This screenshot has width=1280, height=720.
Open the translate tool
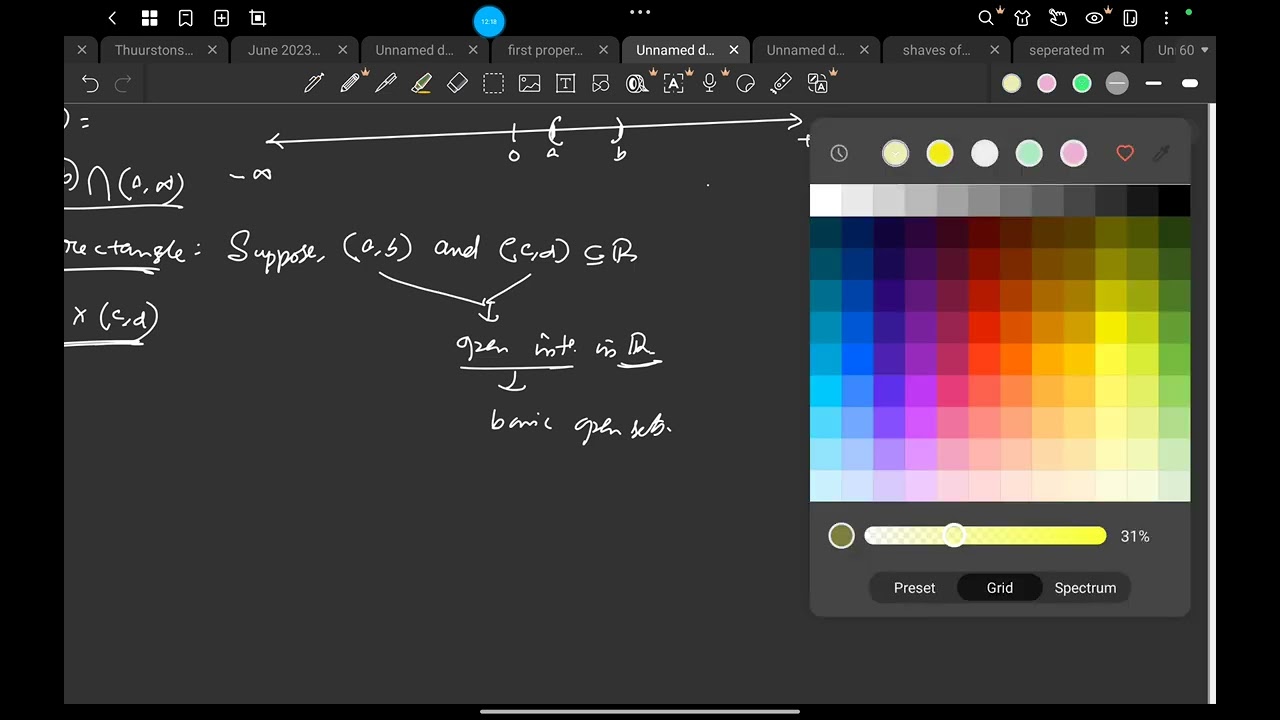(818, 84)
